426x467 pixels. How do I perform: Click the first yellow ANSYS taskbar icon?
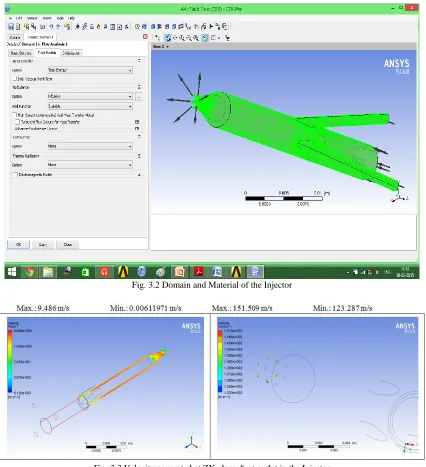click(x=123, y=272)
